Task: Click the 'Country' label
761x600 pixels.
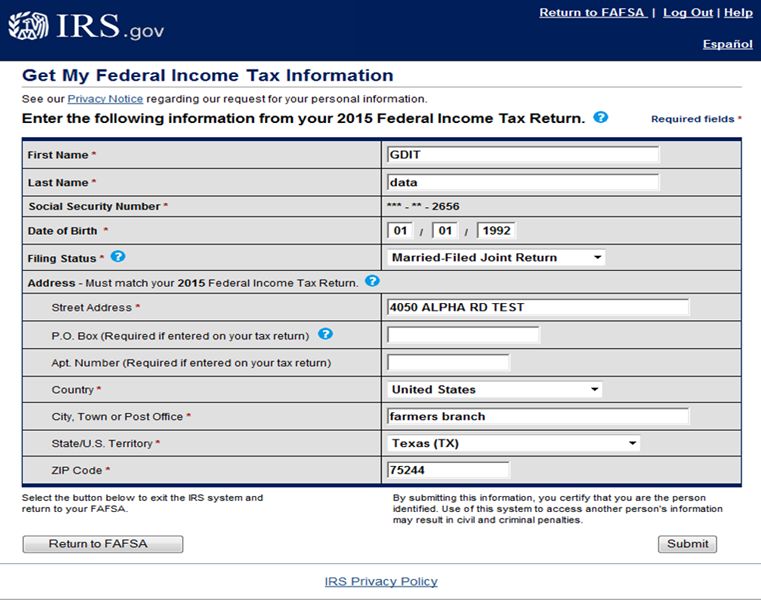Action: [x=72, y=390]
